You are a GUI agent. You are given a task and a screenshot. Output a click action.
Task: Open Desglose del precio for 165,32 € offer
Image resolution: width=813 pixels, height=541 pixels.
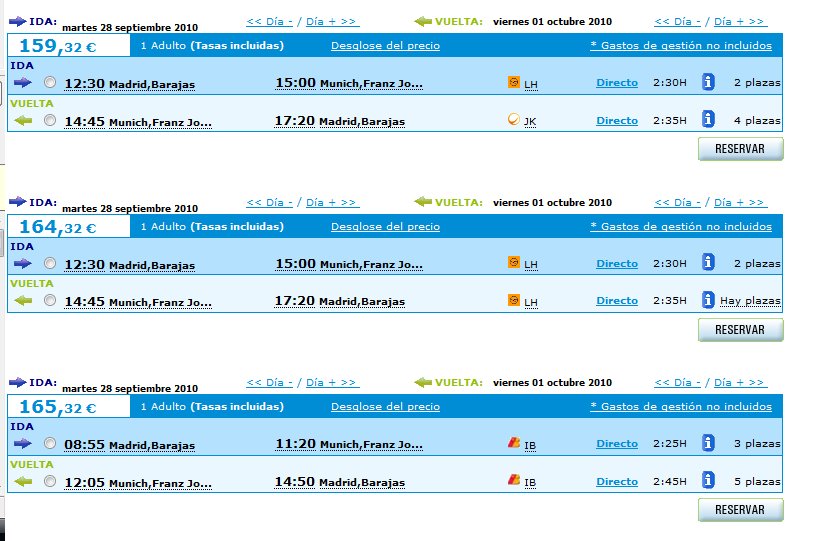coord(385,407)
